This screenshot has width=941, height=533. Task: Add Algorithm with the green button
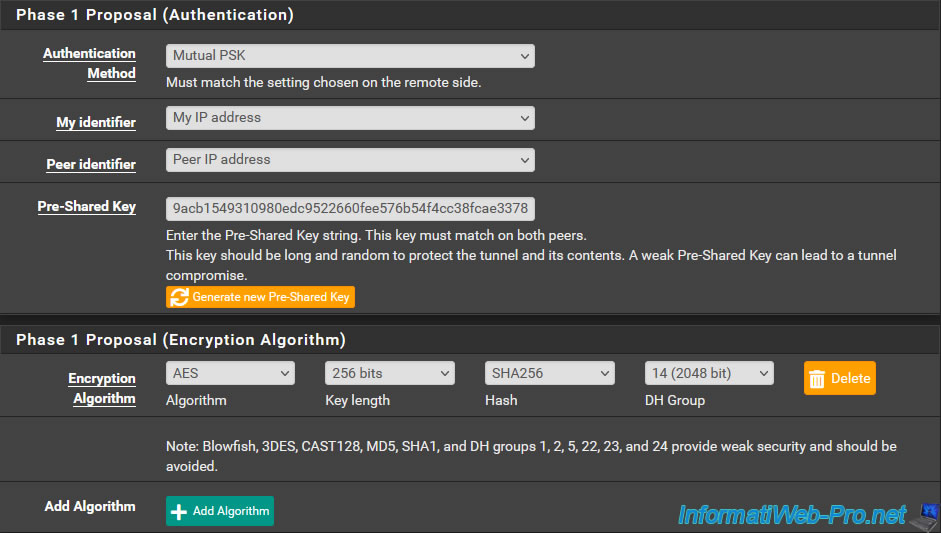click(220, 511)
